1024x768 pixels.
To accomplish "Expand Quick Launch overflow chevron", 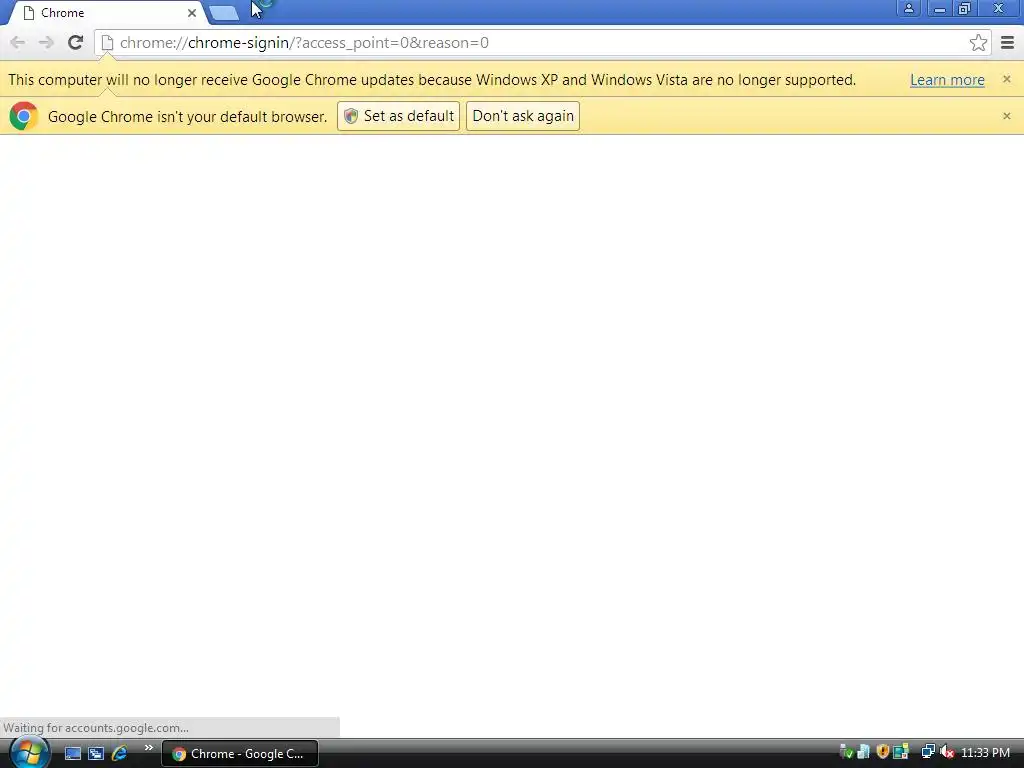I will [x=148, y=748].
